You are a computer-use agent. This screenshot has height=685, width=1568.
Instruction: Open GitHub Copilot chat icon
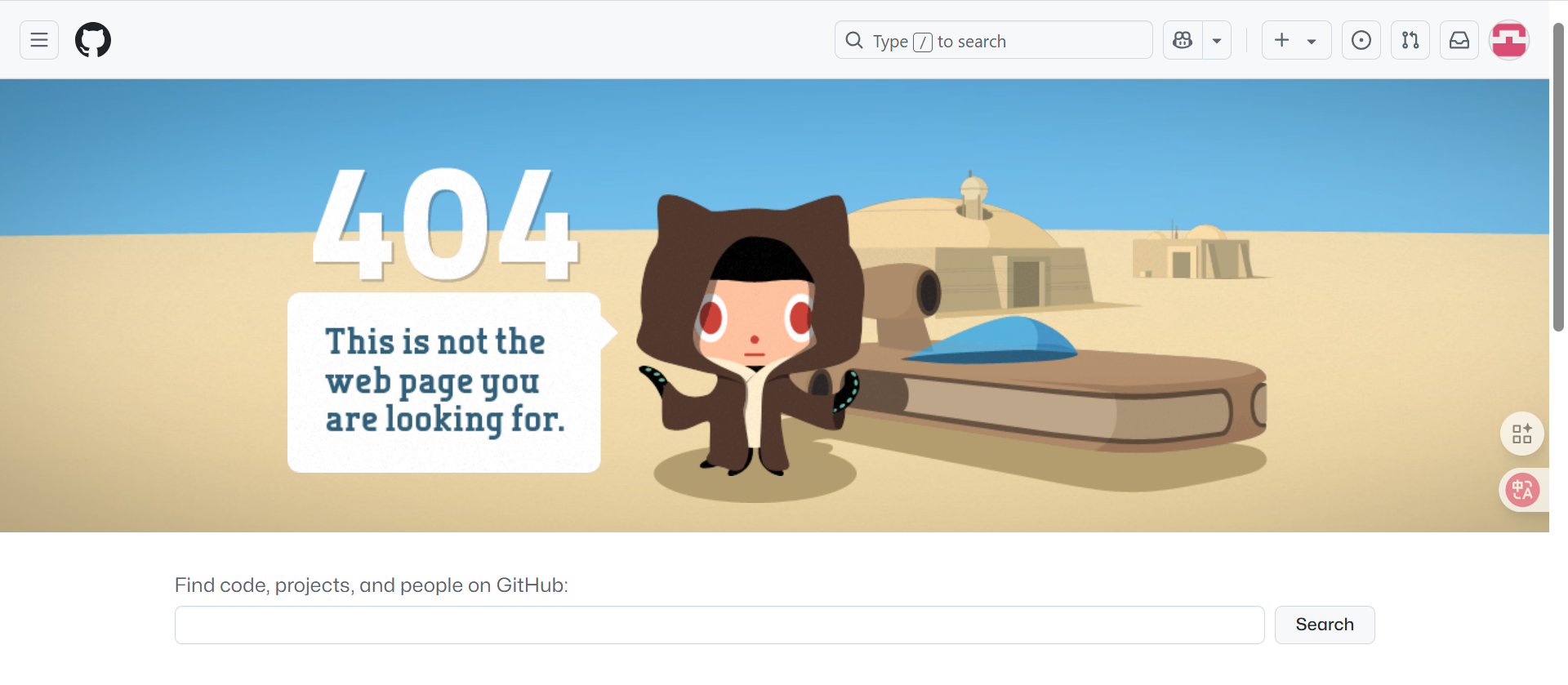[x=1183, y=40]
